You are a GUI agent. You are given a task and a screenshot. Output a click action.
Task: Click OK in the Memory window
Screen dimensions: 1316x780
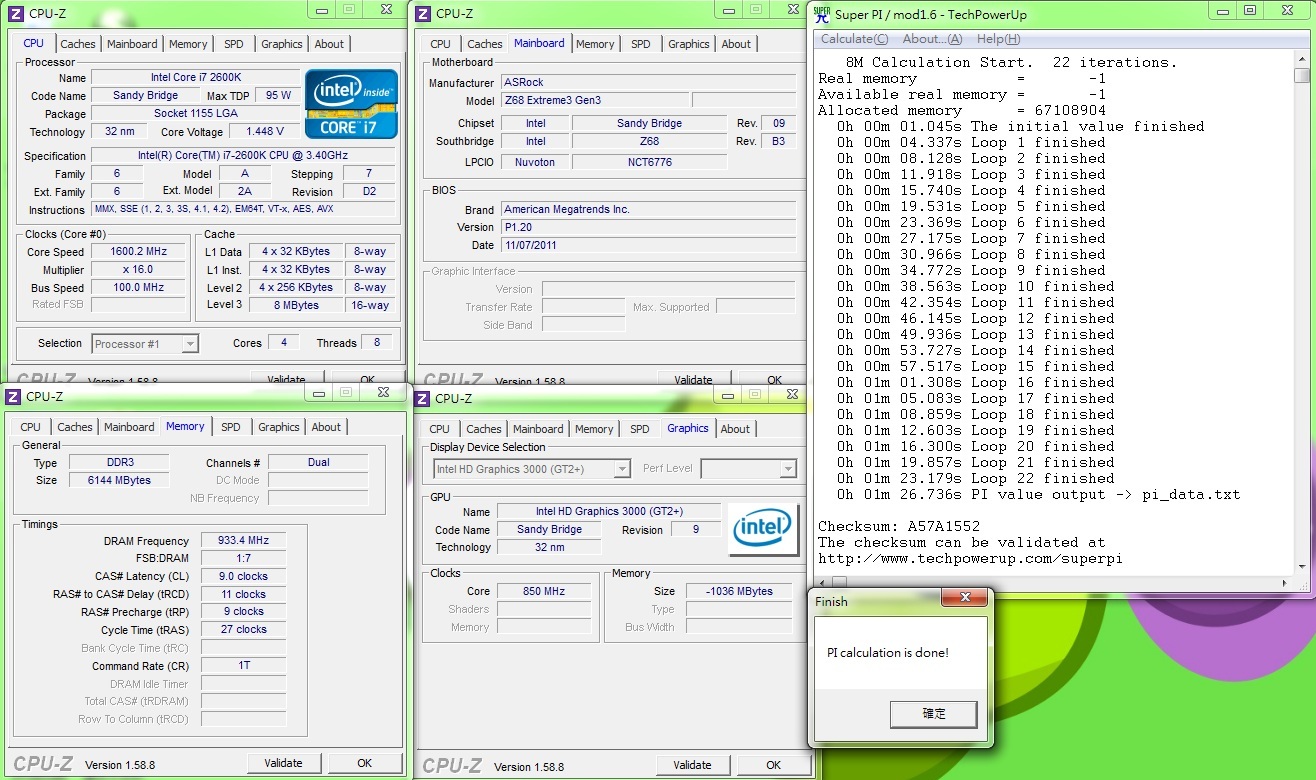coord(365,763)
